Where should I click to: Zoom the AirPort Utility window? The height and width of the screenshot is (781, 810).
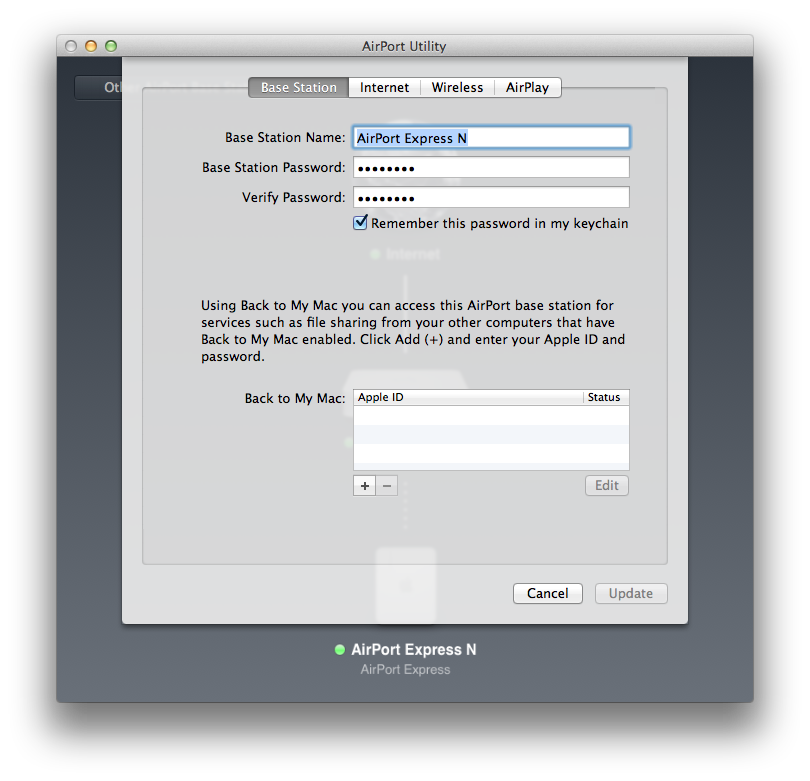[111, 46]
